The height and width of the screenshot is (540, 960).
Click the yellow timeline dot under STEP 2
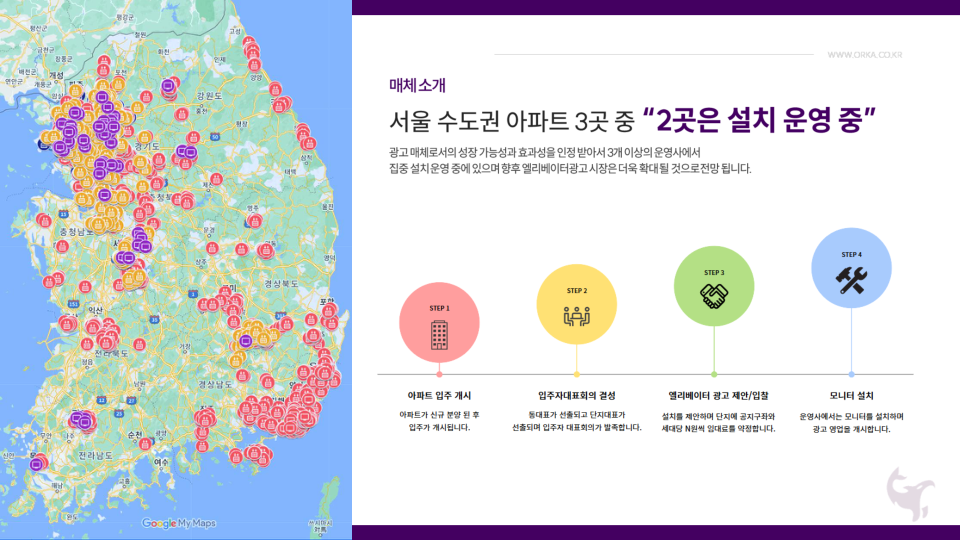click(x=577, y=374)
